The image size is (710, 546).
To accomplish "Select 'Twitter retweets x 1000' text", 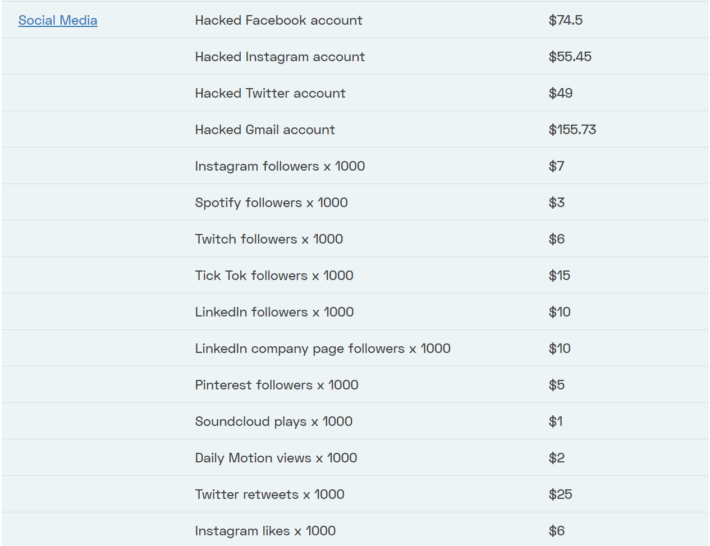I will [269, 494].
